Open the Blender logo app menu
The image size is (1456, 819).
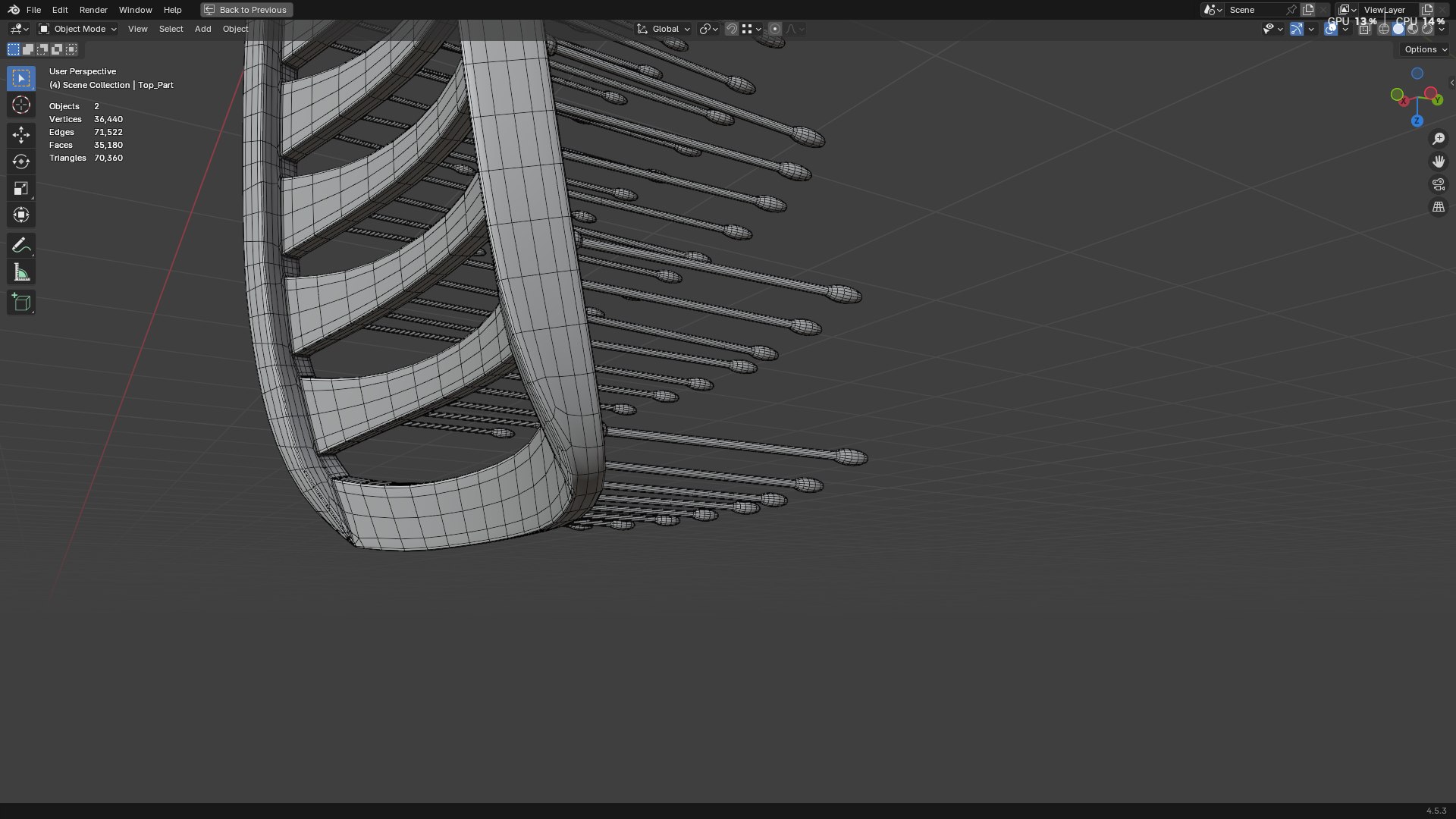[14, 10]
